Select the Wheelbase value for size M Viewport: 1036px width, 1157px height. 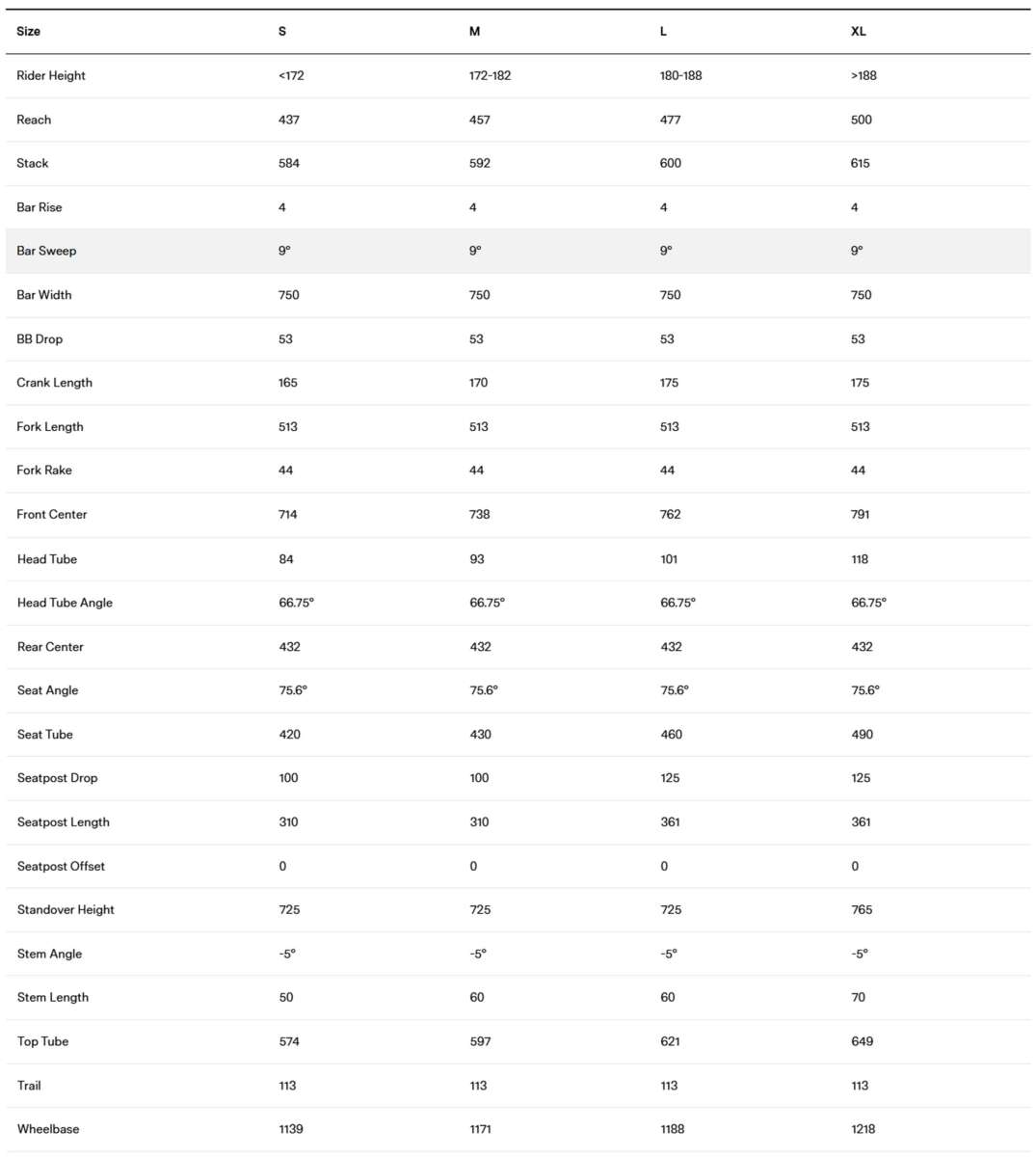coord(480,1129)
